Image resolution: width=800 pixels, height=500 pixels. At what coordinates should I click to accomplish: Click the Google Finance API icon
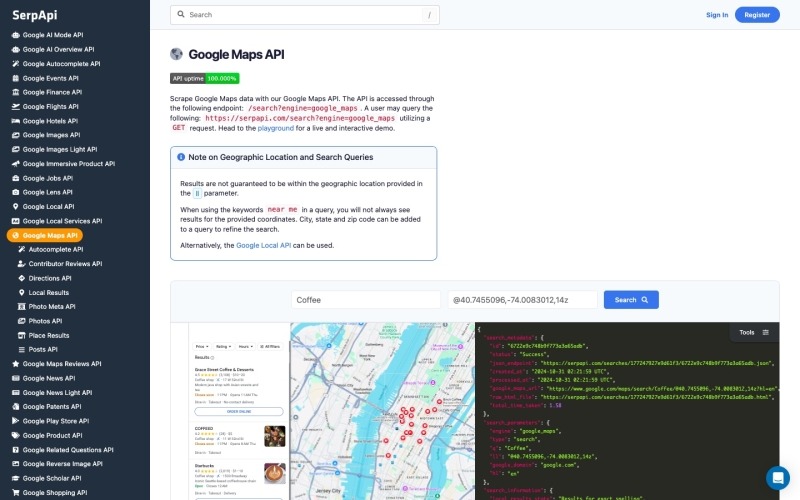(15, 92)
